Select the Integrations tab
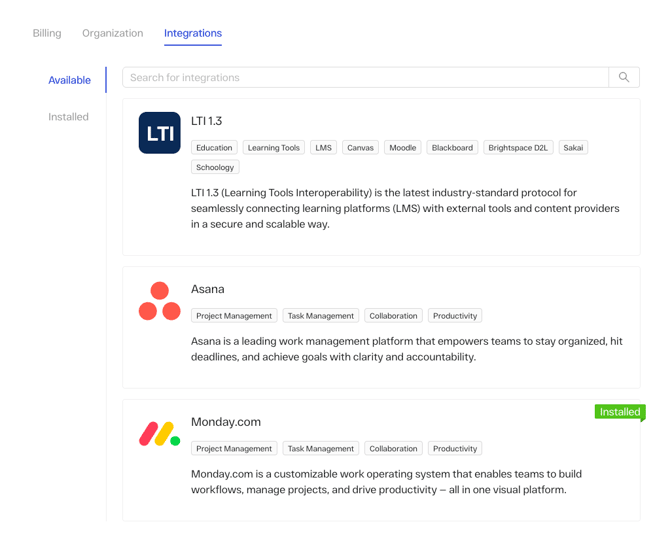This screenshot has height=558, width=670. point(193,33)
